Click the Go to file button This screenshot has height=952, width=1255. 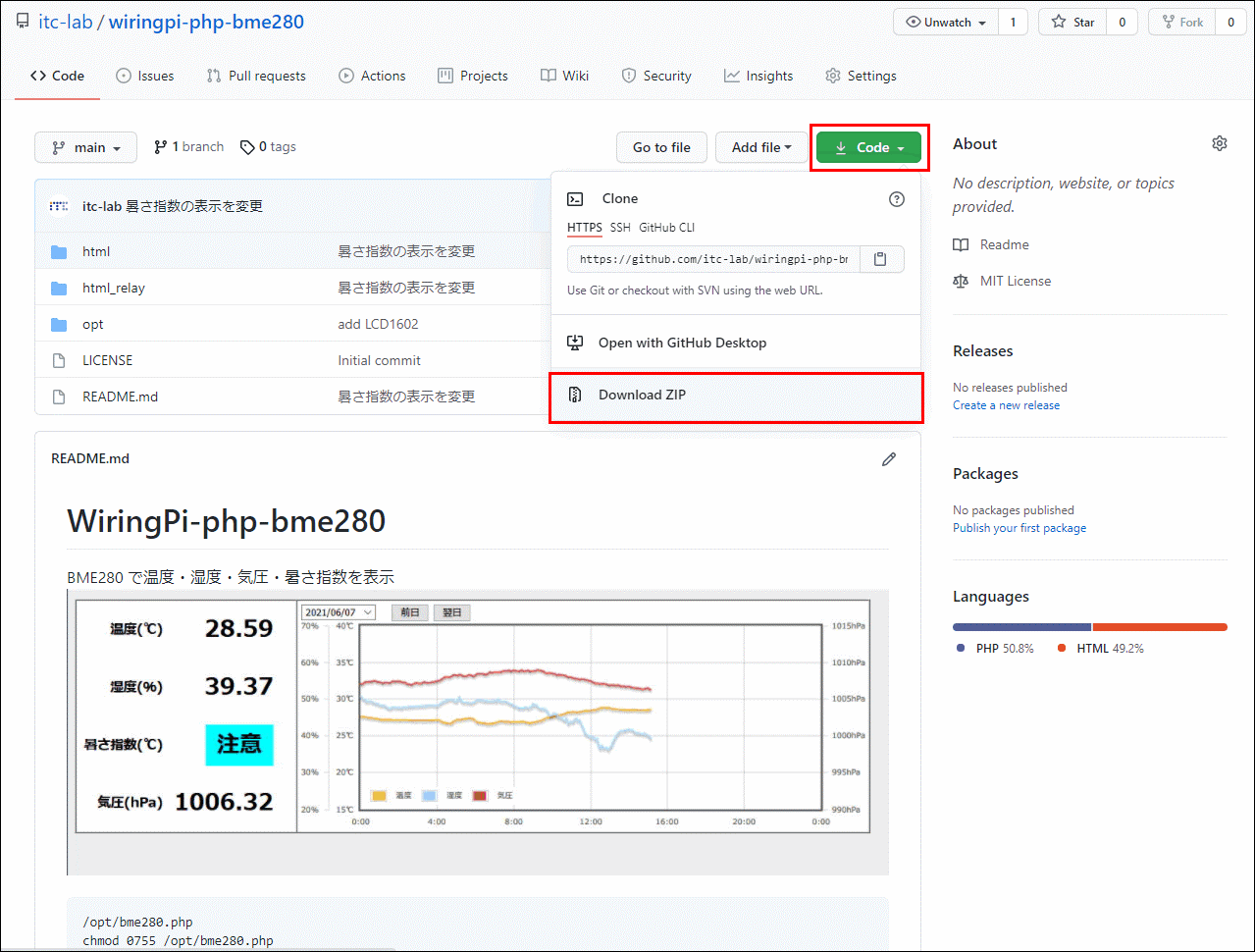coord(661,147)
